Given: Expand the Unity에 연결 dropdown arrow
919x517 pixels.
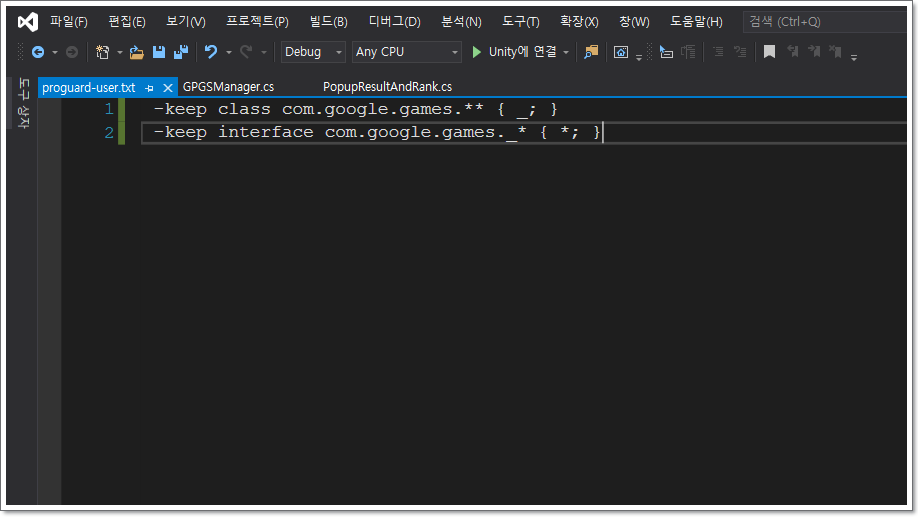Looking at the screenshot, I should point(566,53).
